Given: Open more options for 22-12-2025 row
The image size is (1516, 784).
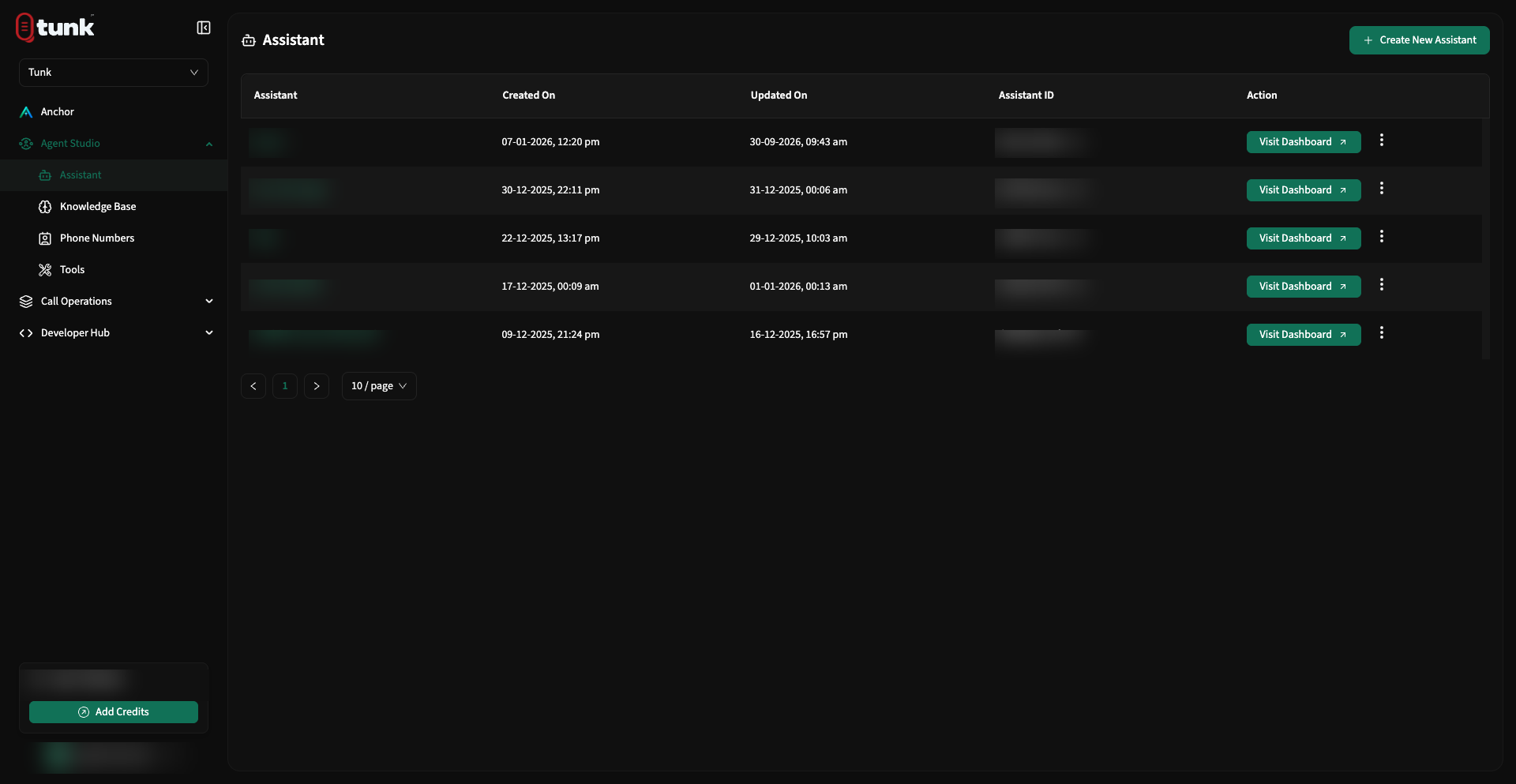Looking at the screenshot, I should click(x=1382, y=237).
